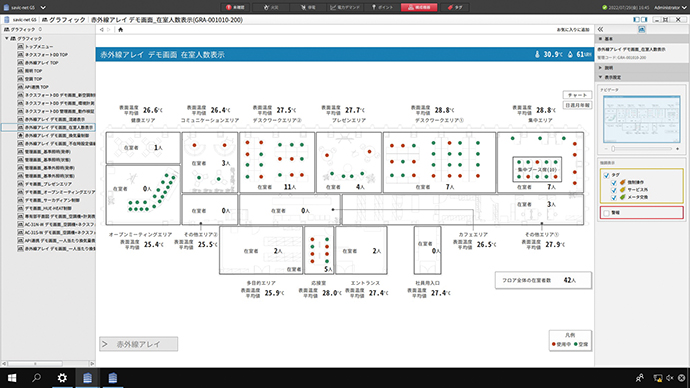Navigate back with the left arrow icon
Viewport: 690px width, 388px height.
(x=102, y=29)
